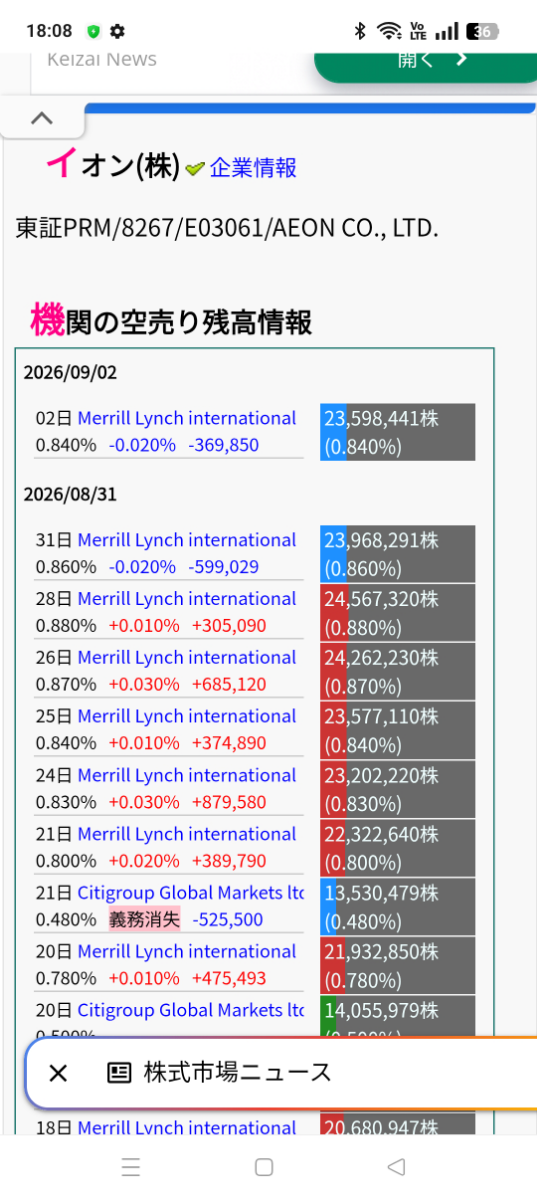Open the 31日 Merrill Lynch international link
Viewport: 537px width, 1200px height.
pyautogui.click(x=187, y=540)
